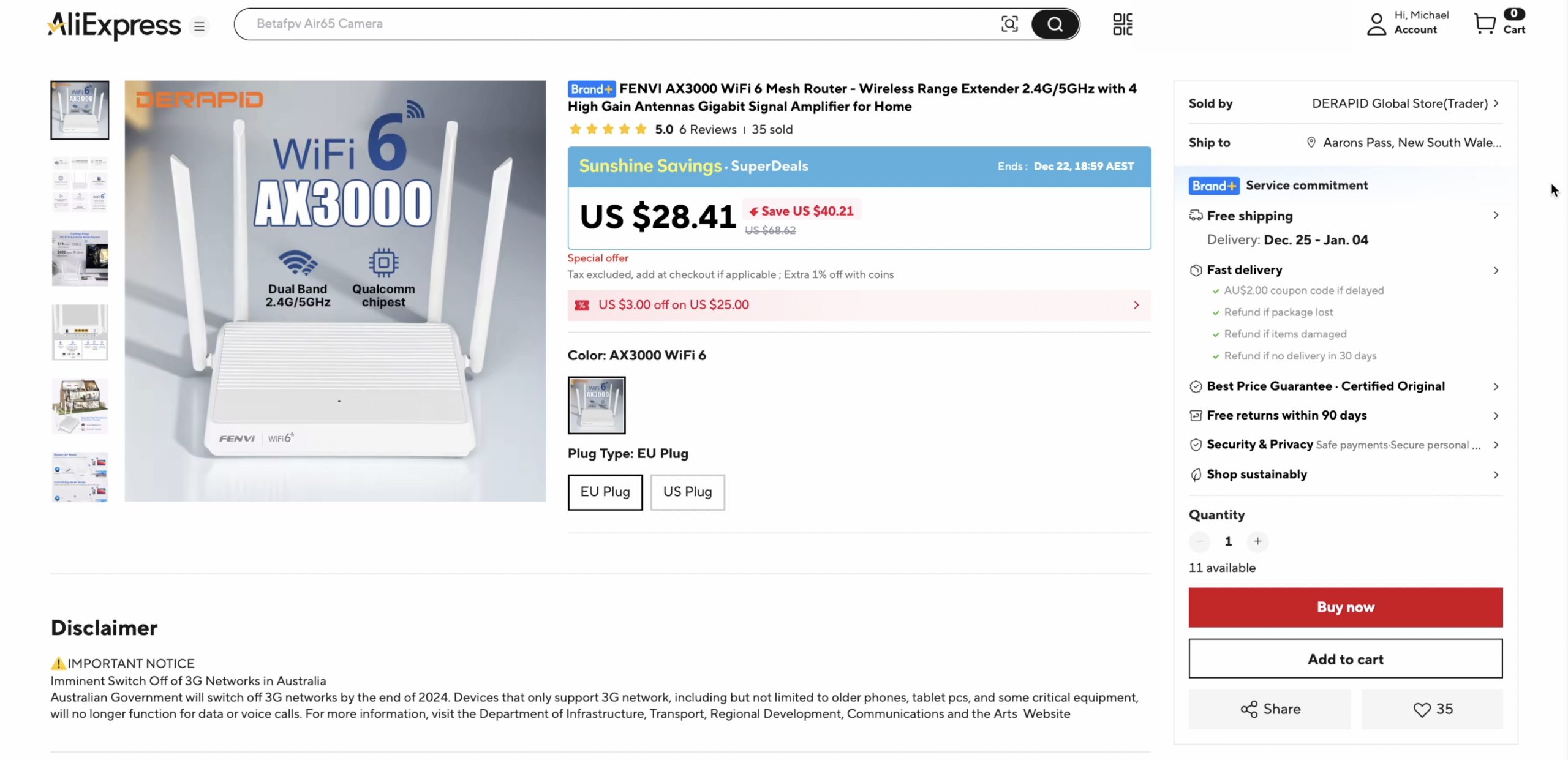Increase quantity with the plus button

(1257, 541)
